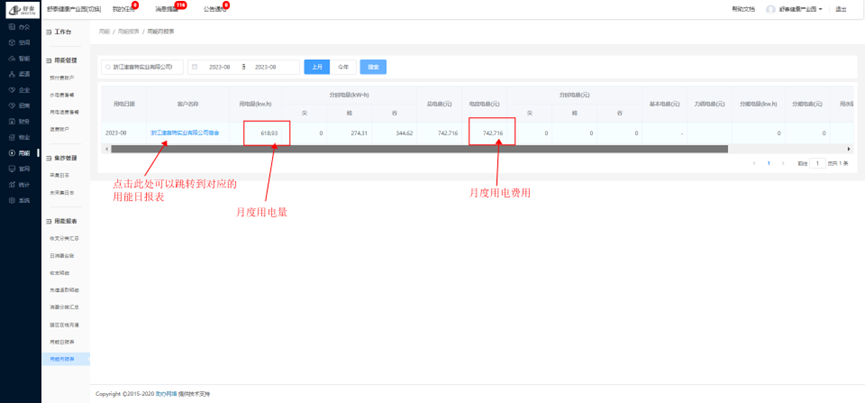This screenshot has height=403, width=865.
Task: Open 公告通知 in the top bar
Action: point(214,9)
